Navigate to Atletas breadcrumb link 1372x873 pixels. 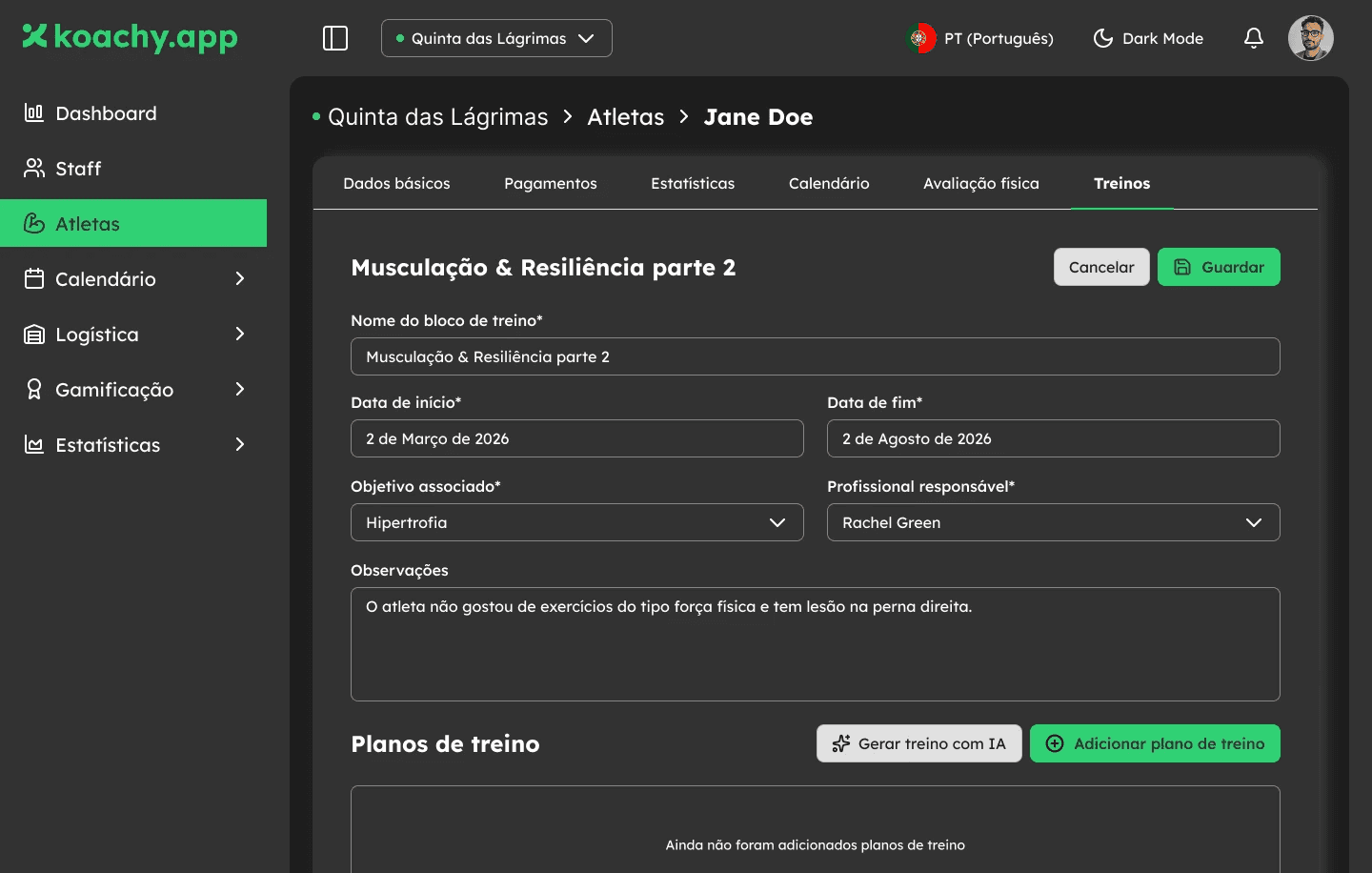(626, 117)
